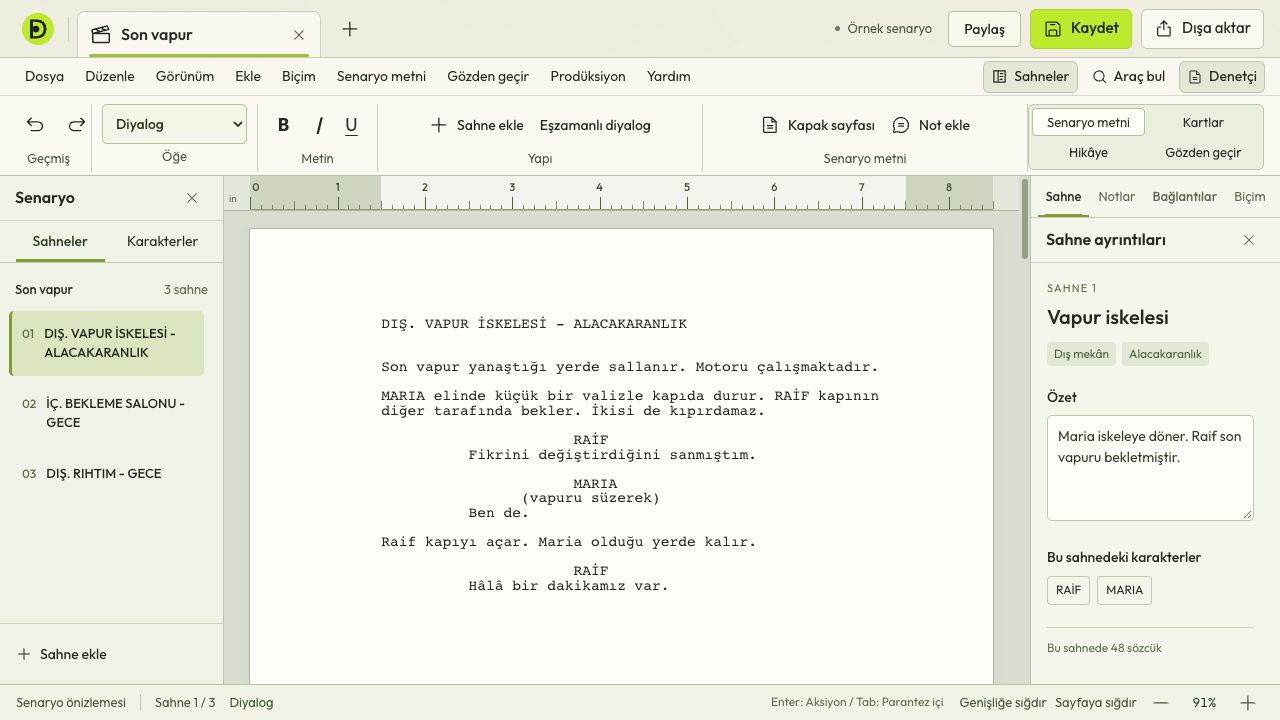Open the Biçim menu
Screen dimensions: 1280x720
point(298,76)
